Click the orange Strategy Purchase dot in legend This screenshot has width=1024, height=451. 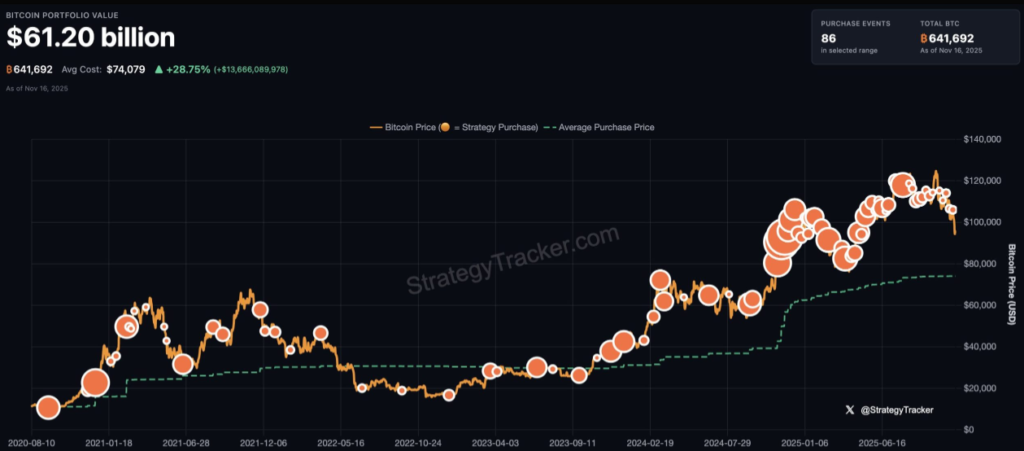coord(445,127)
